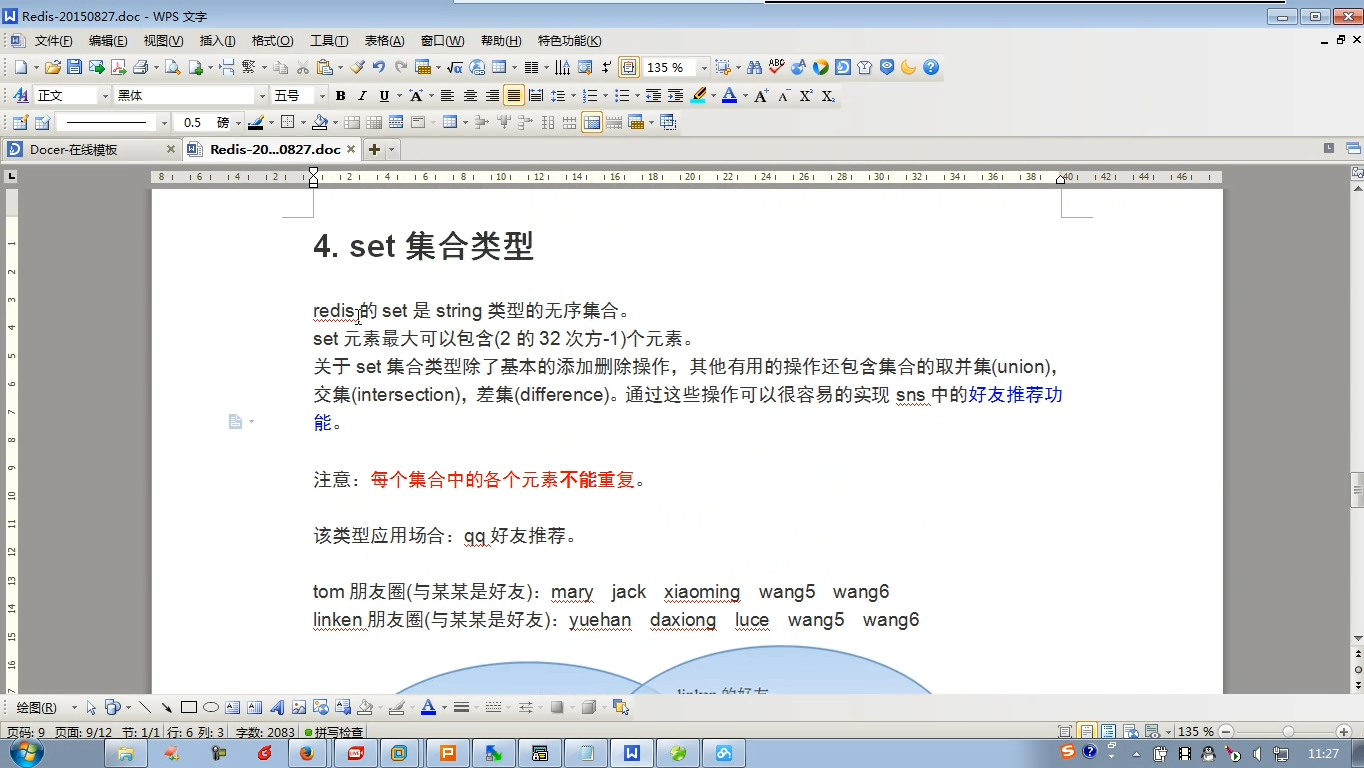The height and width of the screenshot is (768, 1364).
Task: Apply subscript formatting X₂
Action: [828, 96]
